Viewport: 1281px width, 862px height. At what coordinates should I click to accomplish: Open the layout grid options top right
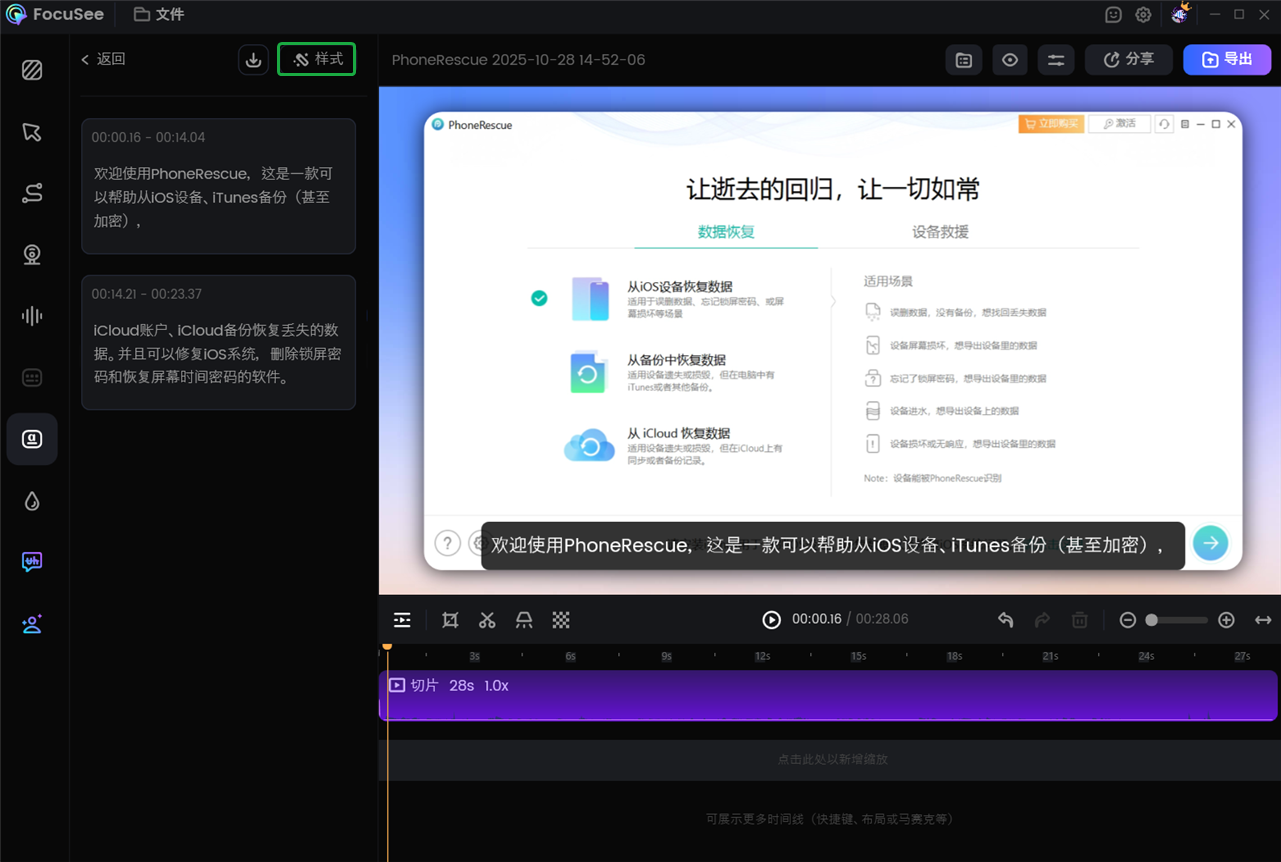pos(963,59)
